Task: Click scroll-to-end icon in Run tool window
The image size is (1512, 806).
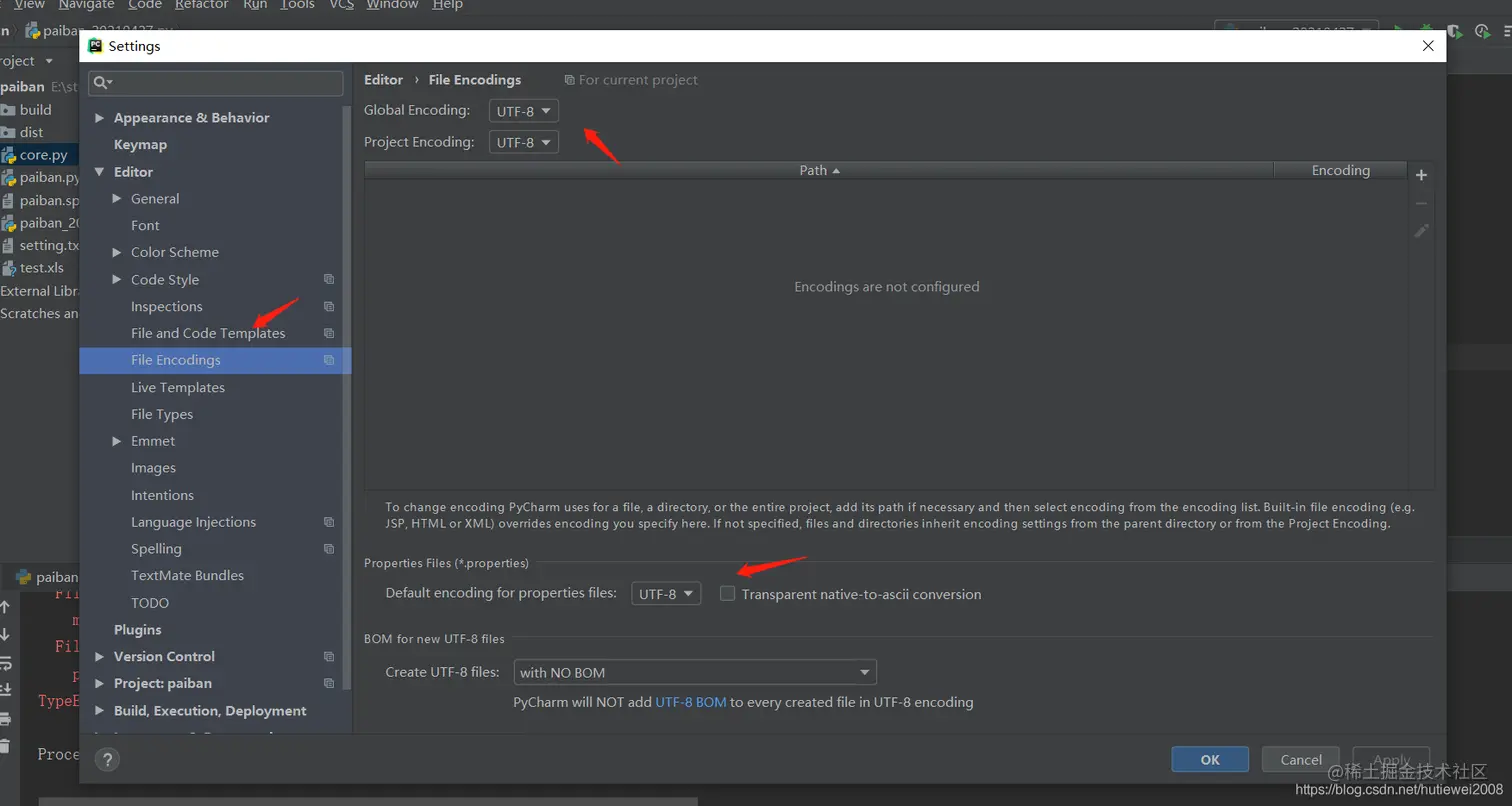Action: (5, 690)
